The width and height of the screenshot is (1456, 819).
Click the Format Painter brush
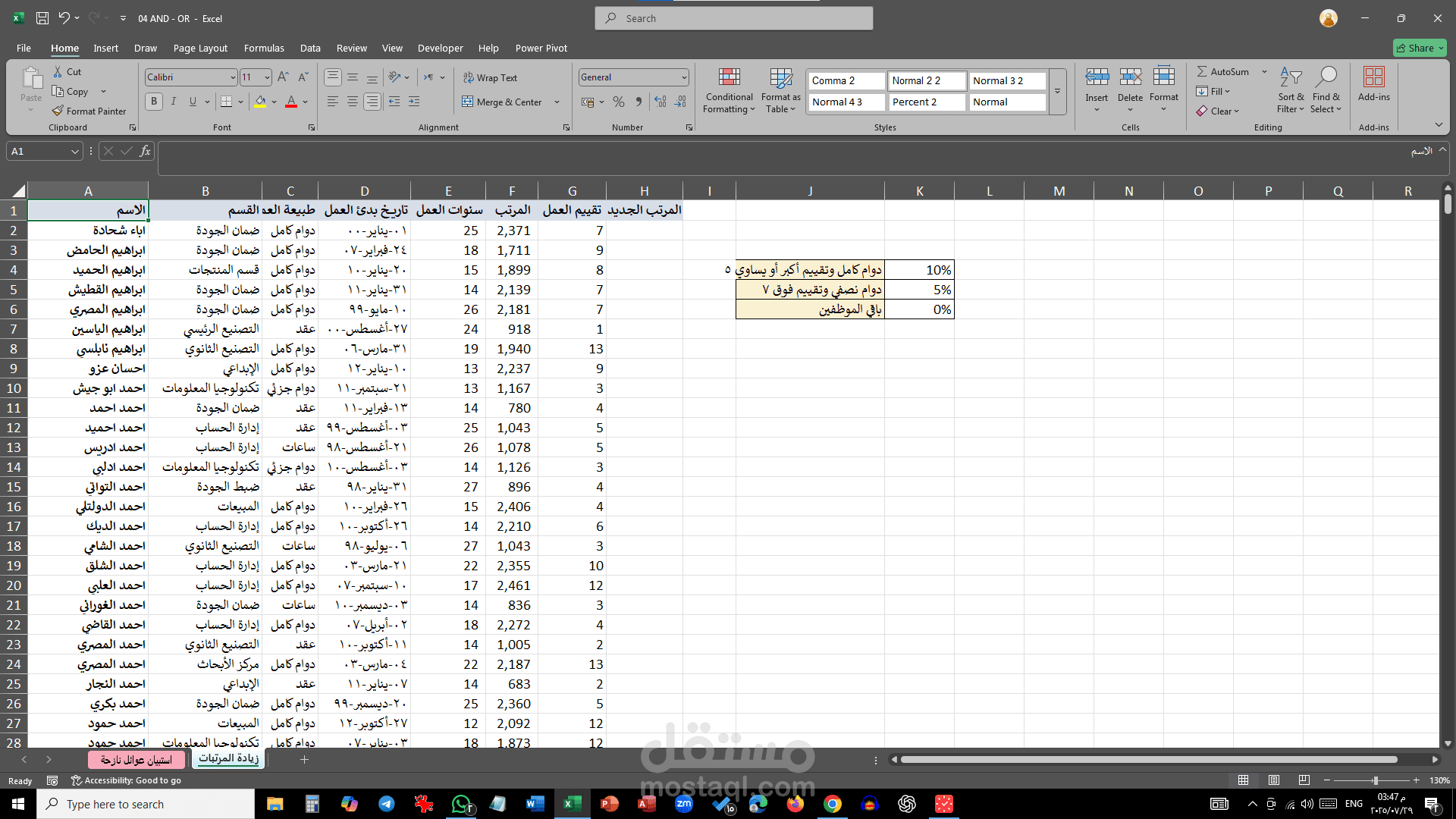58,111
